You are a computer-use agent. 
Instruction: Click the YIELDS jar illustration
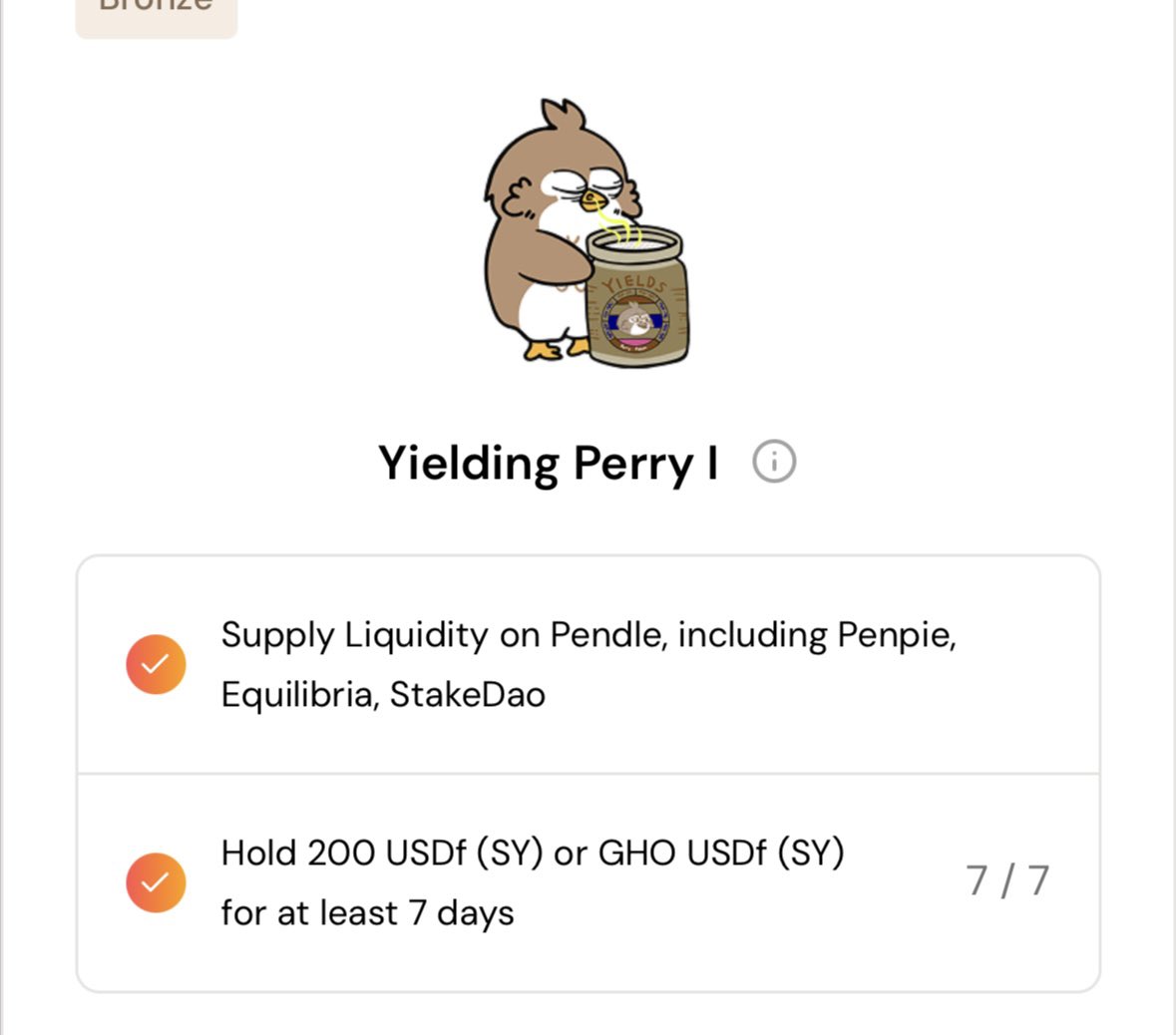636,298
